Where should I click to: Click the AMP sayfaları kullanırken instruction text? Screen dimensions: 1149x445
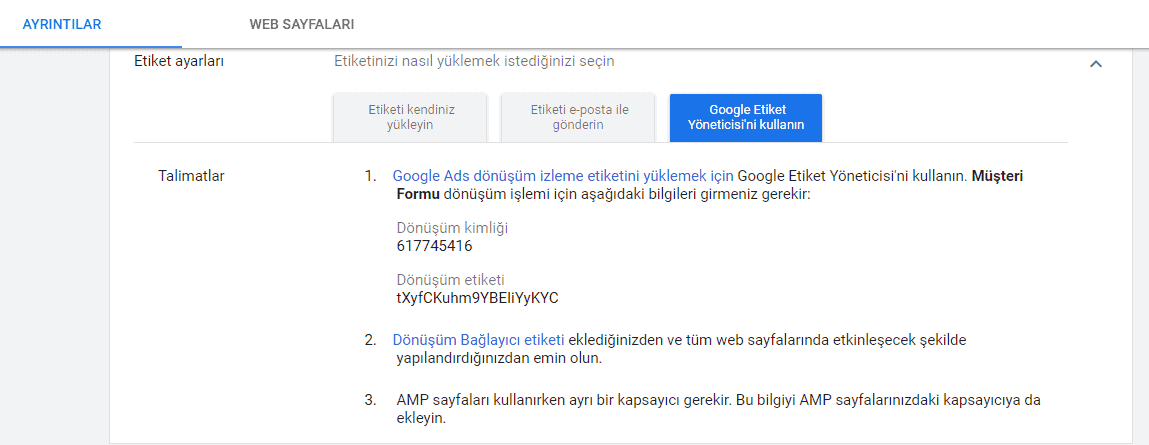point(719,411)
